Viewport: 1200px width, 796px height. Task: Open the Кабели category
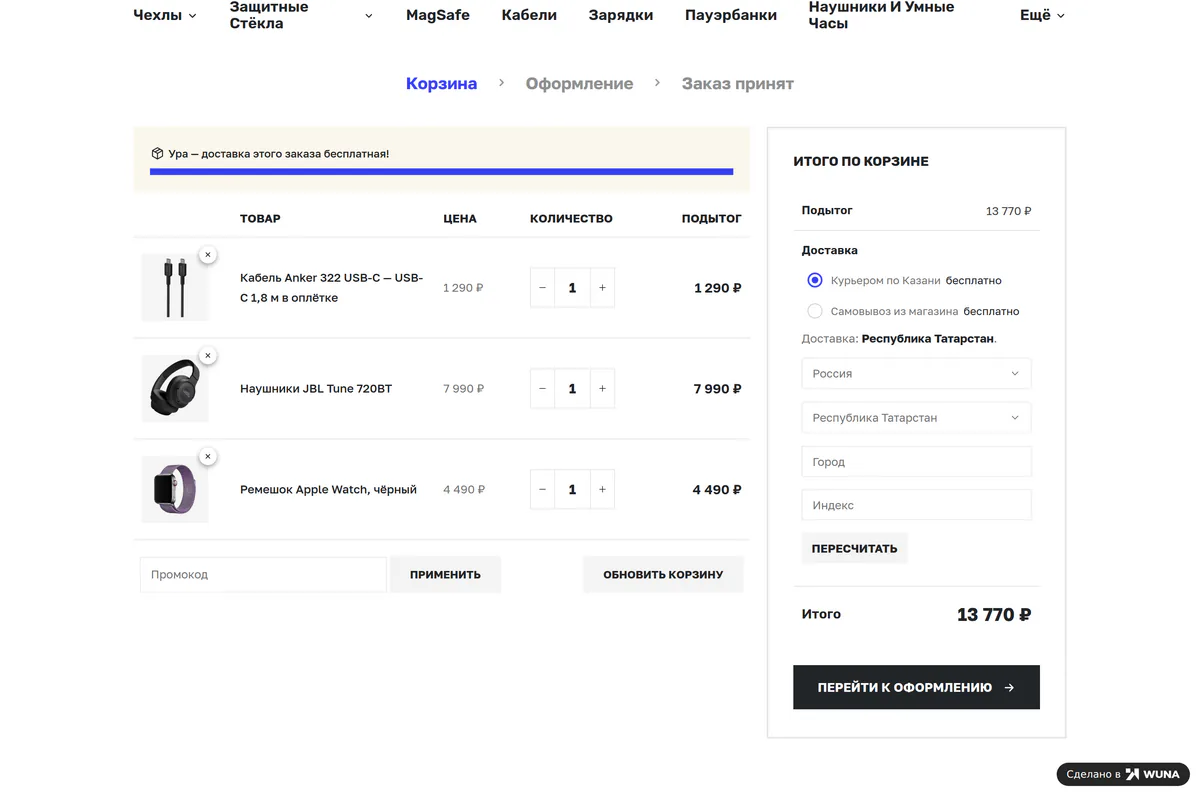click(529, 15)
